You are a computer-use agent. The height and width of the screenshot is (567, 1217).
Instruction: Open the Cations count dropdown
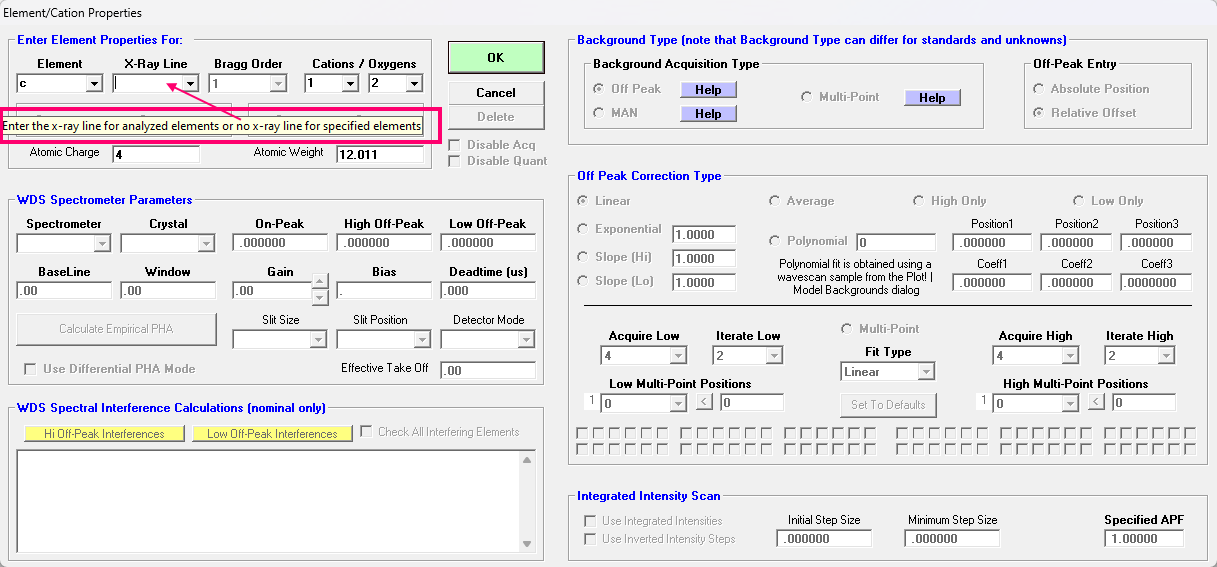pos(351,84)
